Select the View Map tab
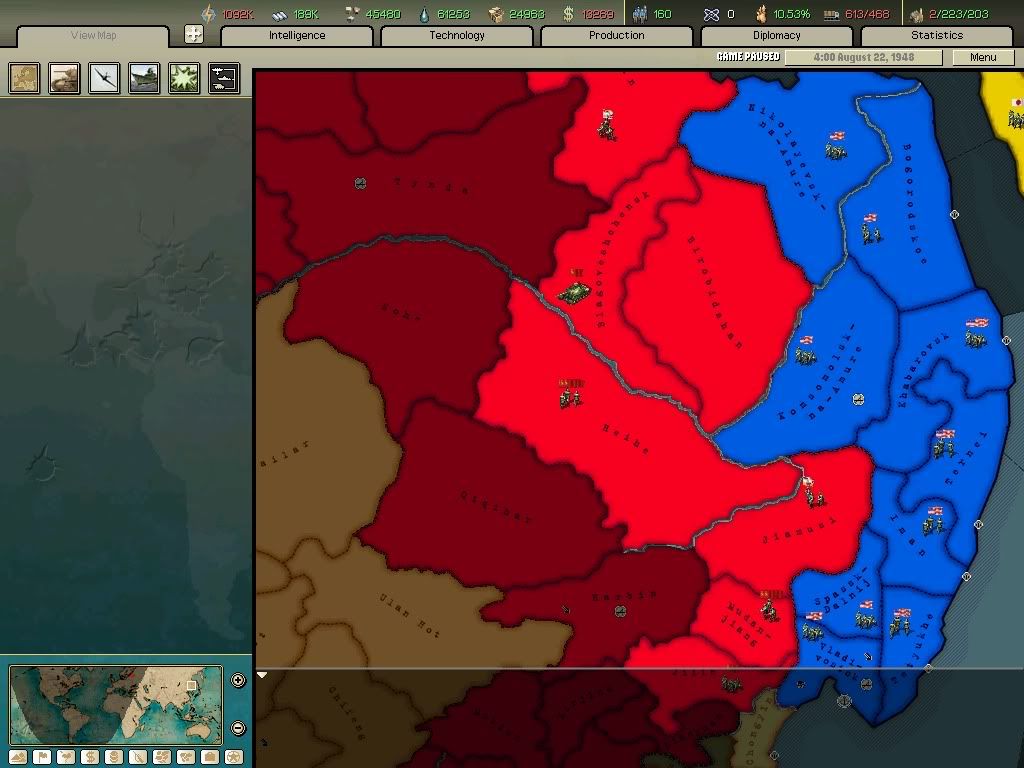1024x768 pixels. click(x=93, y=36)
